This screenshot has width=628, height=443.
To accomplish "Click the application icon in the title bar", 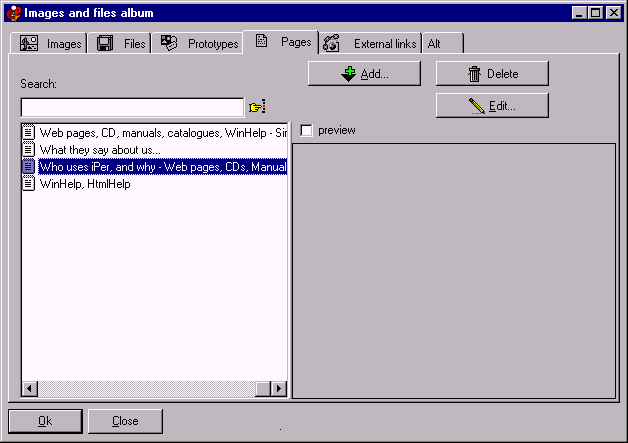I will [13, 12].
